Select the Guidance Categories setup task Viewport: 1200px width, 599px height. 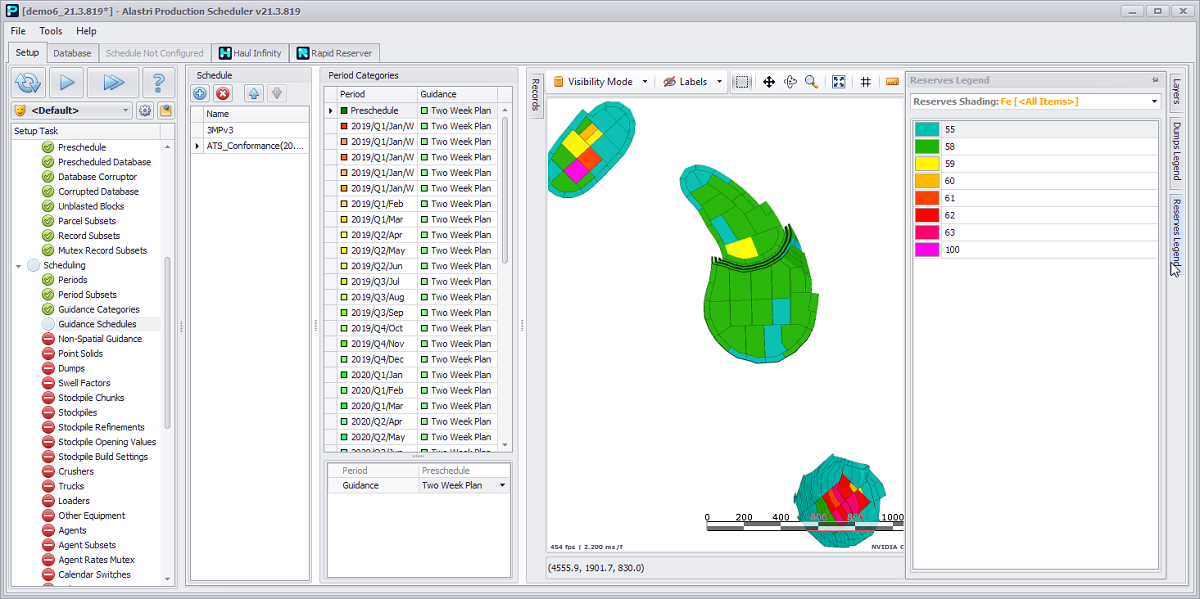pos(98,309)
